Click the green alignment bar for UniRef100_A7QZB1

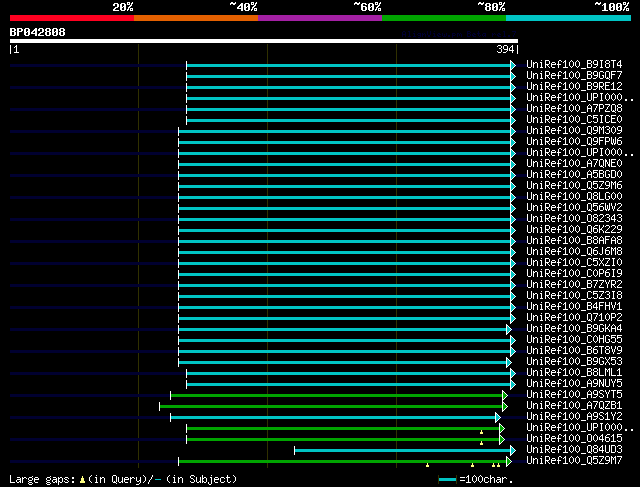(x=331, y=407)
